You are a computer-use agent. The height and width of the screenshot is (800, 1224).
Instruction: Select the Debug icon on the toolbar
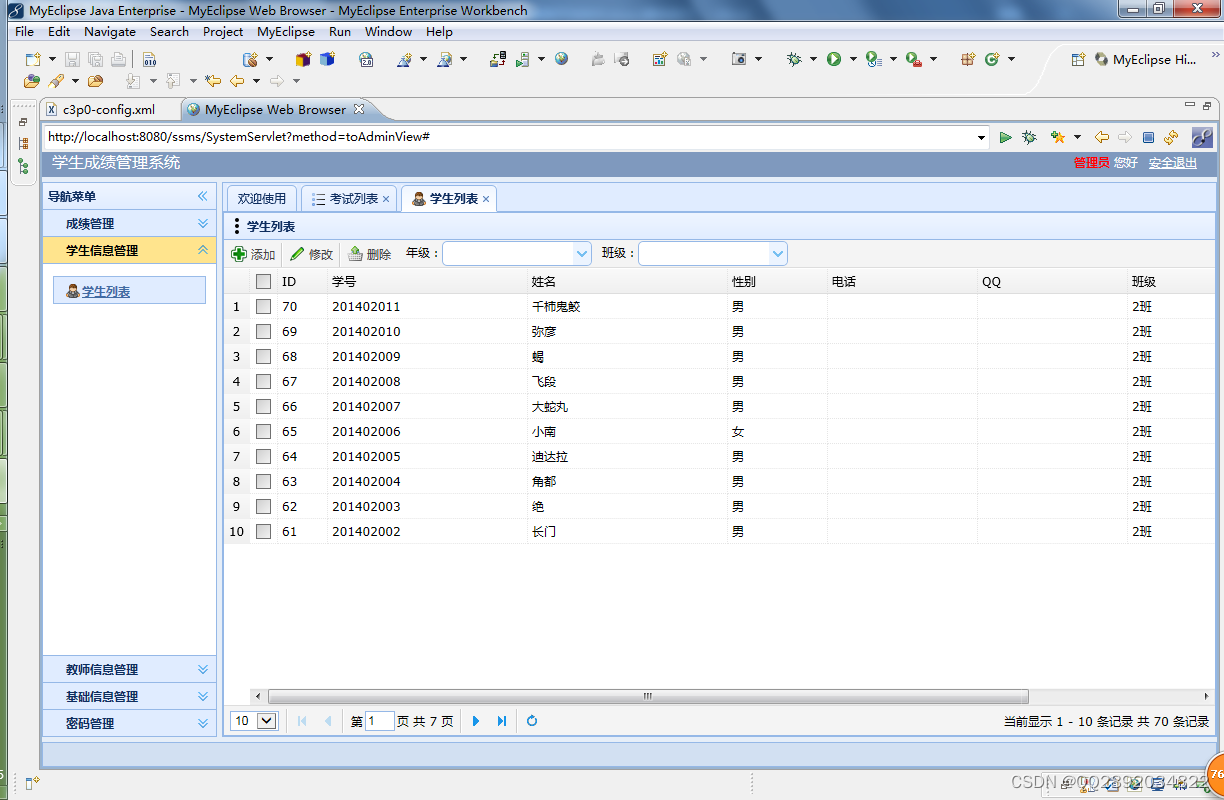point(792,59)
